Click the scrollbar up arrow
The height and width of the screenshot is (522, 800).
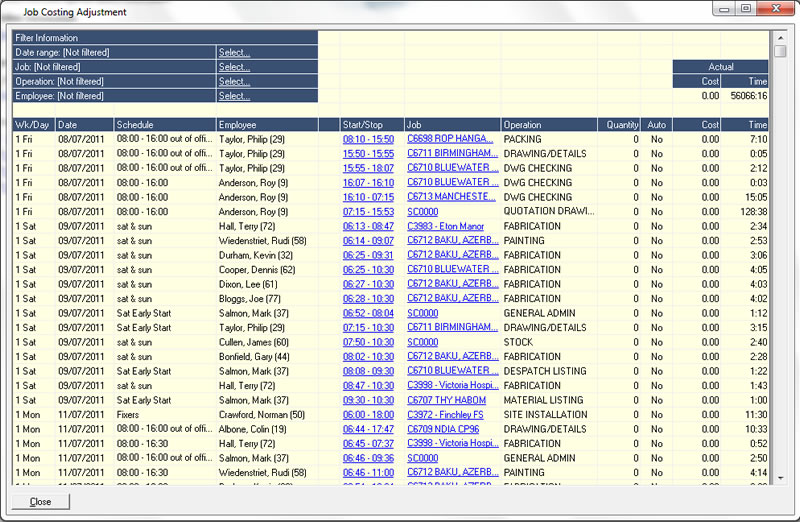pyautogui.click(x=779, y=37)
